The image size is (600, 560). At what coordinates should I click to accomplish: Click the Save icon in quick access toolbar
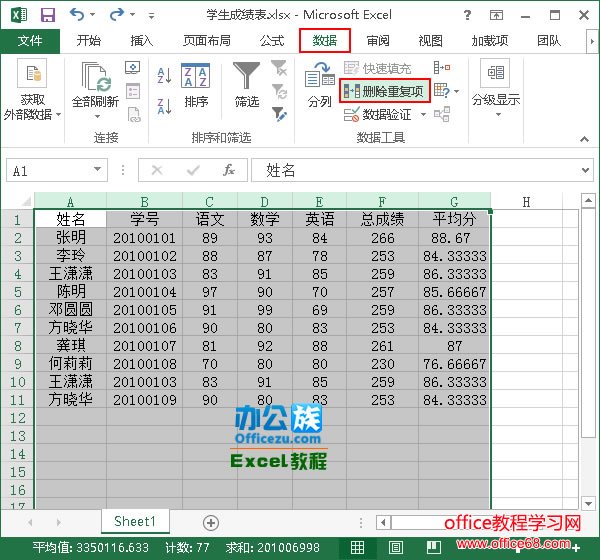(48, 15)
